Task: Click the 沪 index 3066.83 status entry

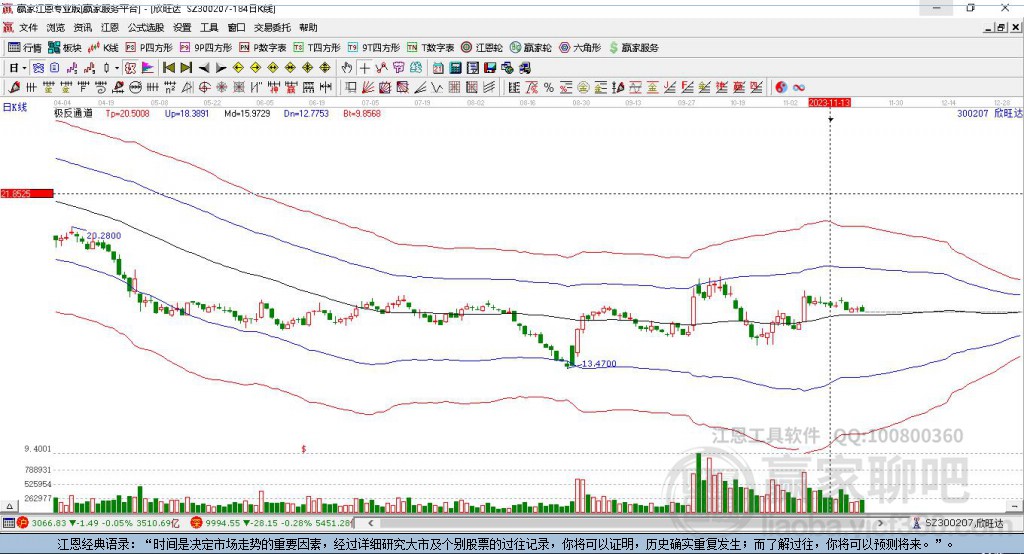Action: point(99,523)
